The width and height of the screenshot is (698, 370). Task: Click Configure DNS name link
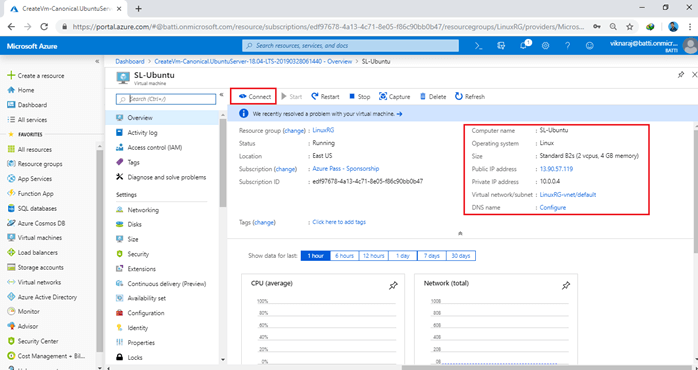click(x=552, y=207)
